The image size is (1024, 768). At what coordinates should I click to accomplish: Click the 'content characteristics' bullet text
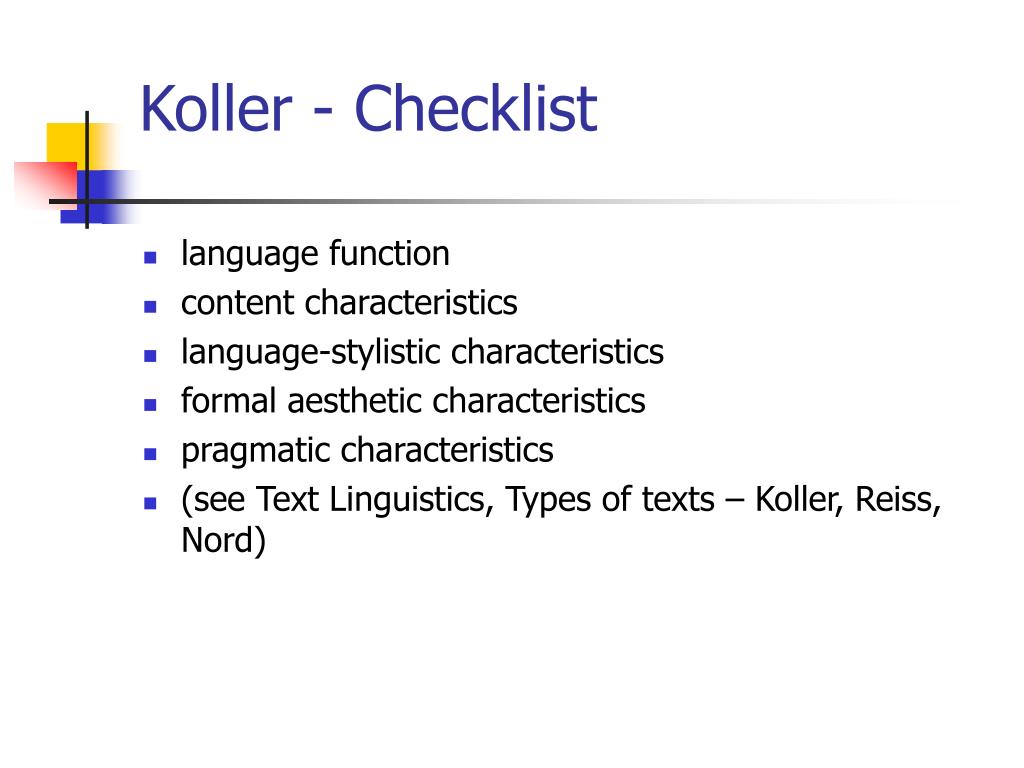click(349, 303)
